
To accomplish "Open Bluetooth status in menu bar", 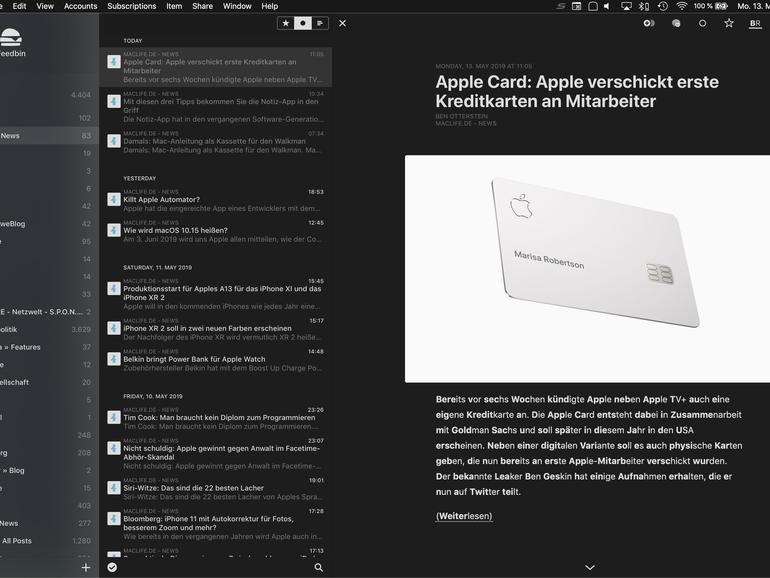I will (644, 6).
